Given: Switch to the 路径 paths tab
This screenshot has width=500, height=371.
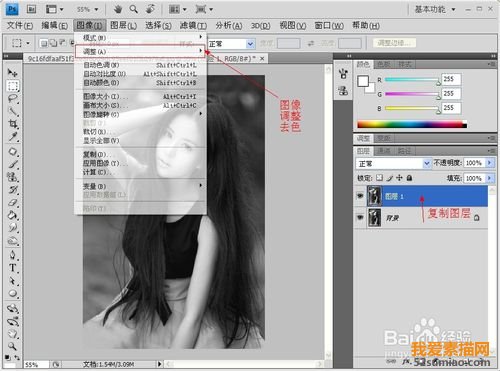Looking at the screenshot, I should (x=404, y=151).
